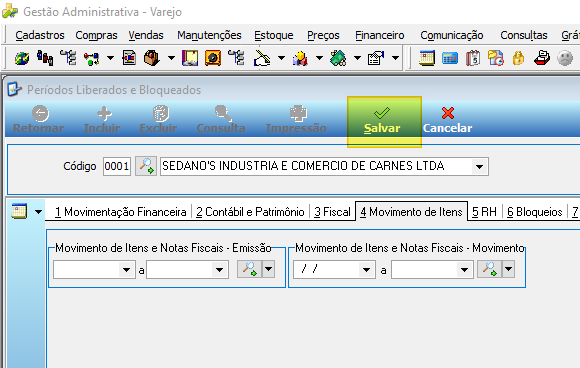Open the Cadastros menu
The width and height of the screenshot is (580, 368).
click(x=40, y=35)
